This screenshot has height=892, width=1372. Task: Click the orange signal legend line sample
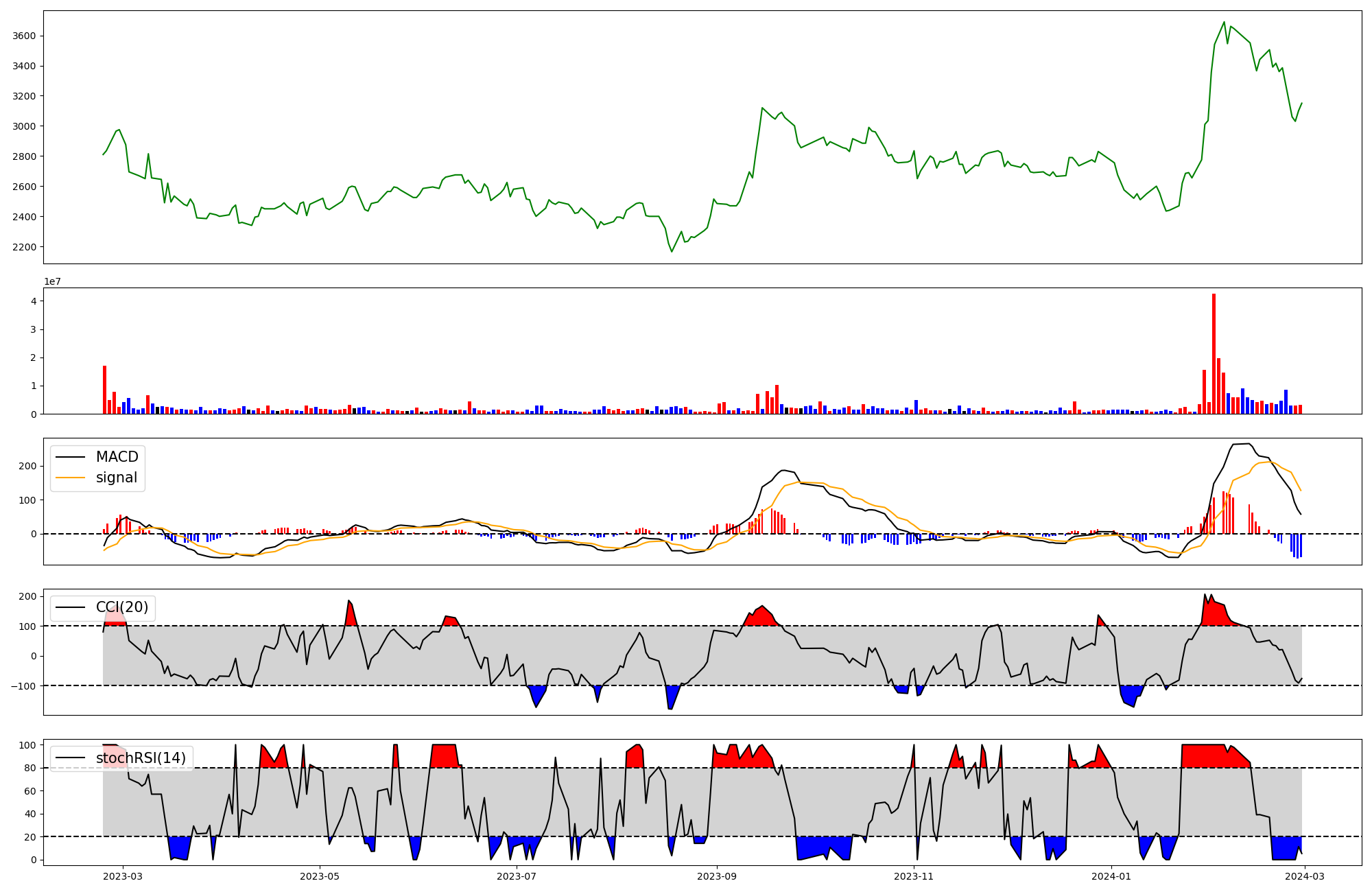pyautogui.click(x=70, y=478)
